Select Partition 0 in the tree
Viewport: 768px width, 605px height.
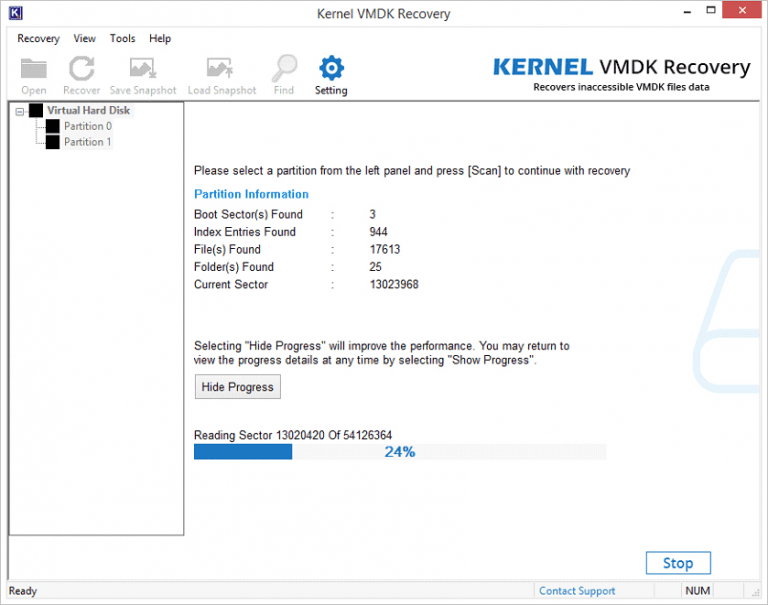[x=87, y=126]
